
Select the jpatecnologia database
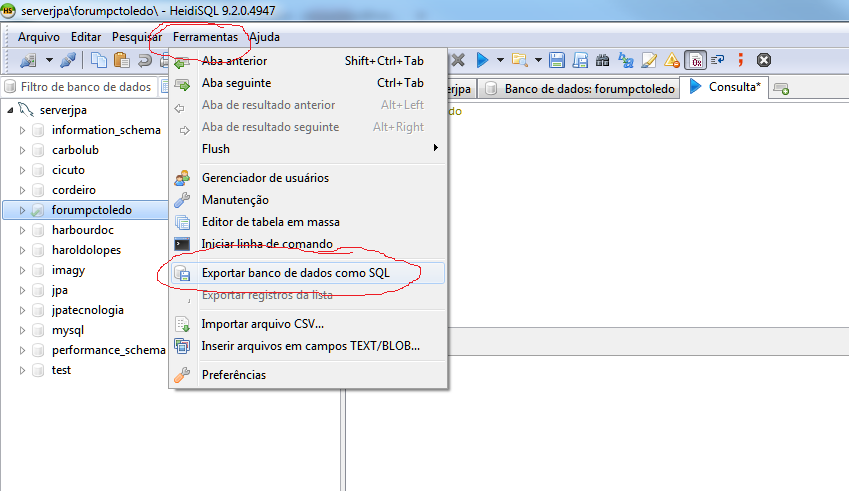(88, 310)
